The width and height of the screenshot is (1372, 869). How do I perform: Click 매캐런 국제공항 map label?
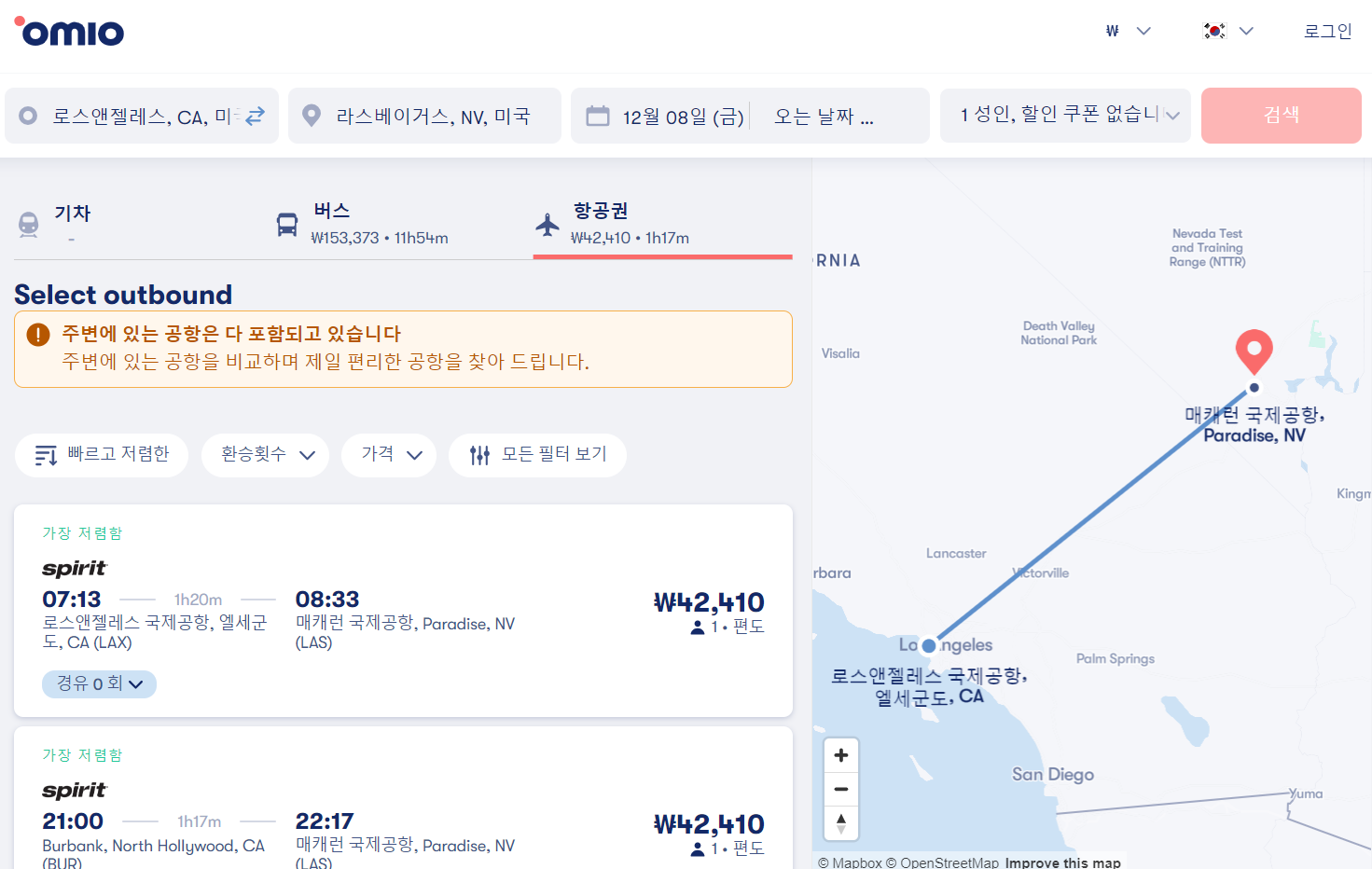[x=1254, y=424]
